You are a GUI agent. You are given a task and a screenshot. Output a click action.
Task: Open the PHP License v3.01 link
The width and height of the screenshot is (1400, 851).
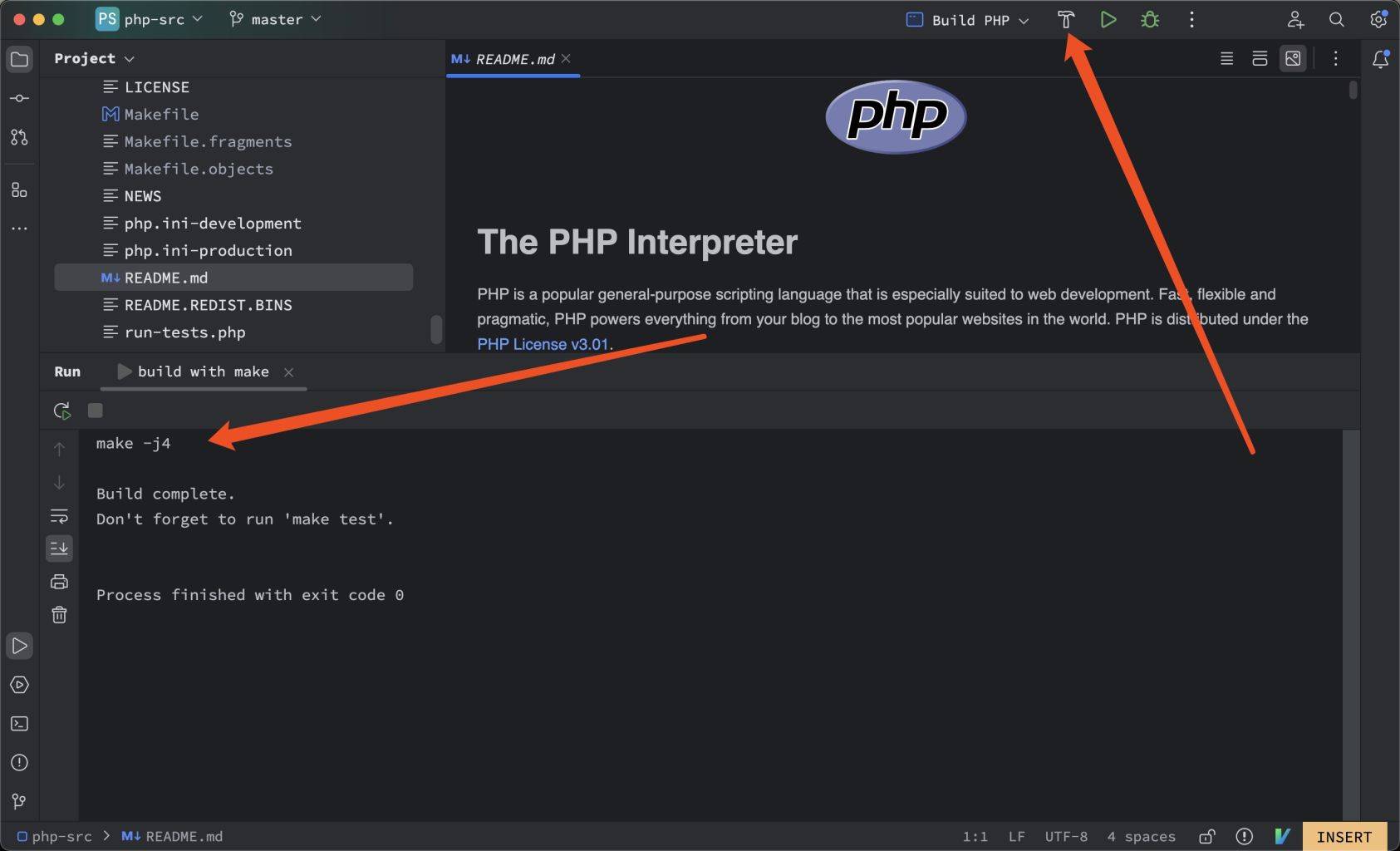pyautogui.click(x=543, y=344)
